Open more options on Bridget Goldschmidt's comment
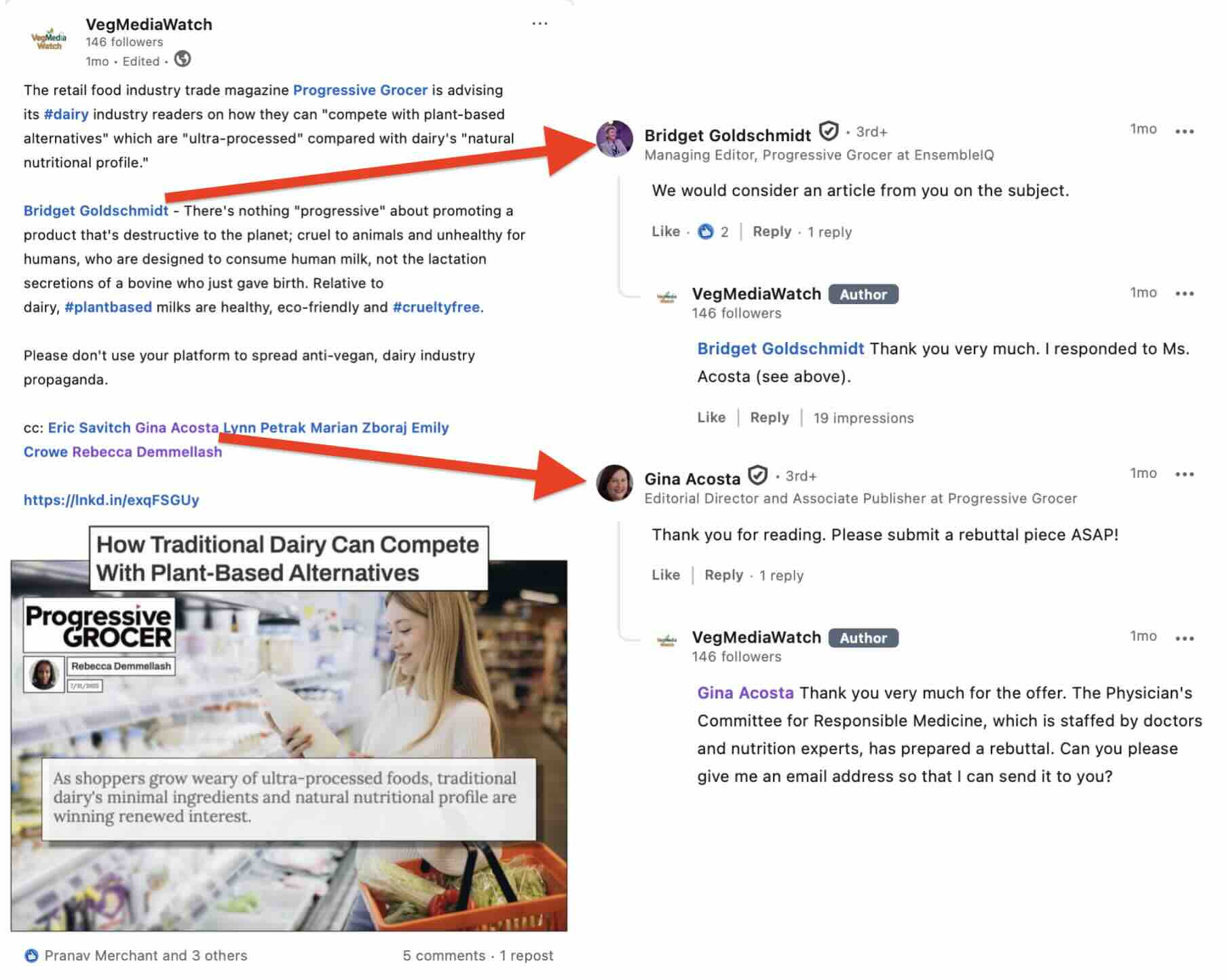The width and height of the screenshot is (1227, 980). pyautogui.click(x=1184, y=132)
